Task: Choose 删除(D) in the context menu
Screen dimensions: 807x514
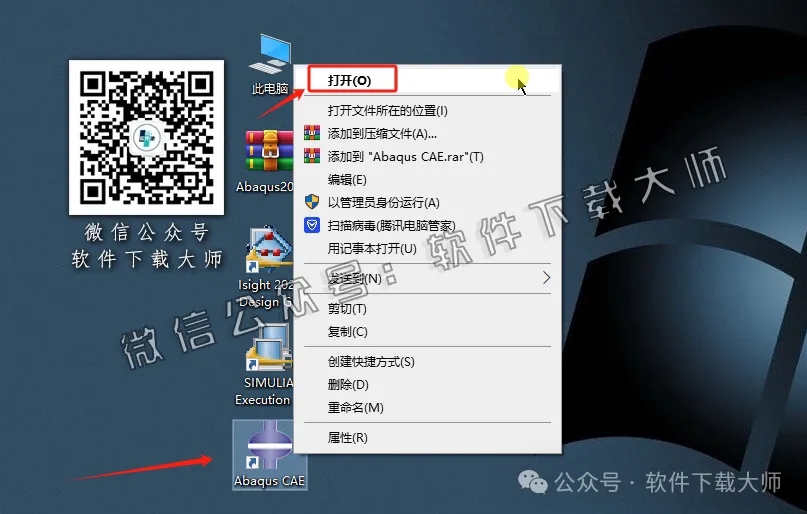Action: pos(428,384)
